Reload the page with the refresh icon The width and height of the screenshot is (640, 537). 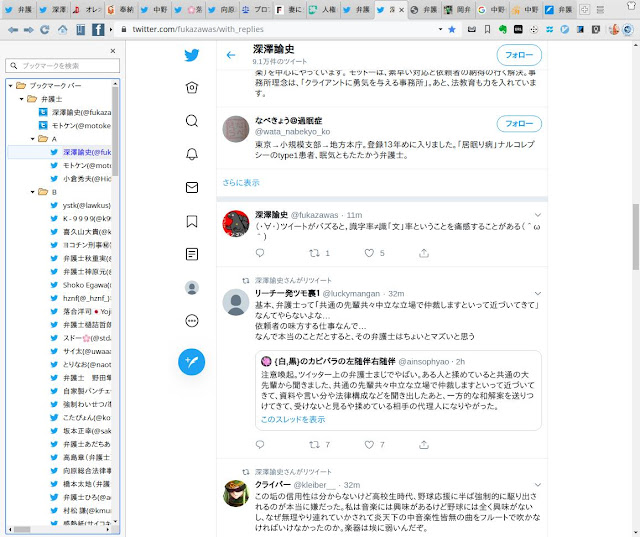pos(44,29)
